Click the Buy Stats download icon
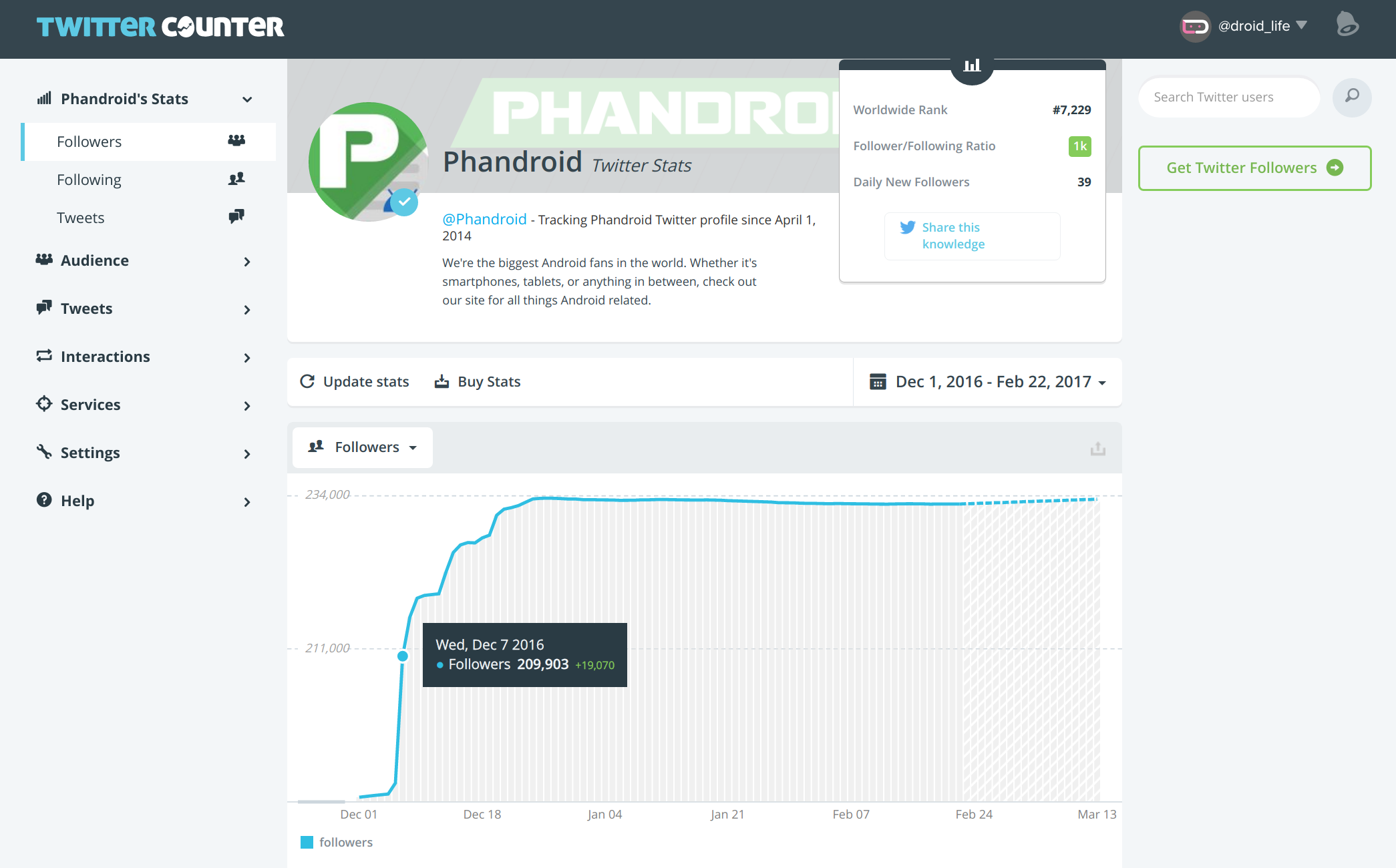This screenshot has width=1396, height=868. pos(442,381)
